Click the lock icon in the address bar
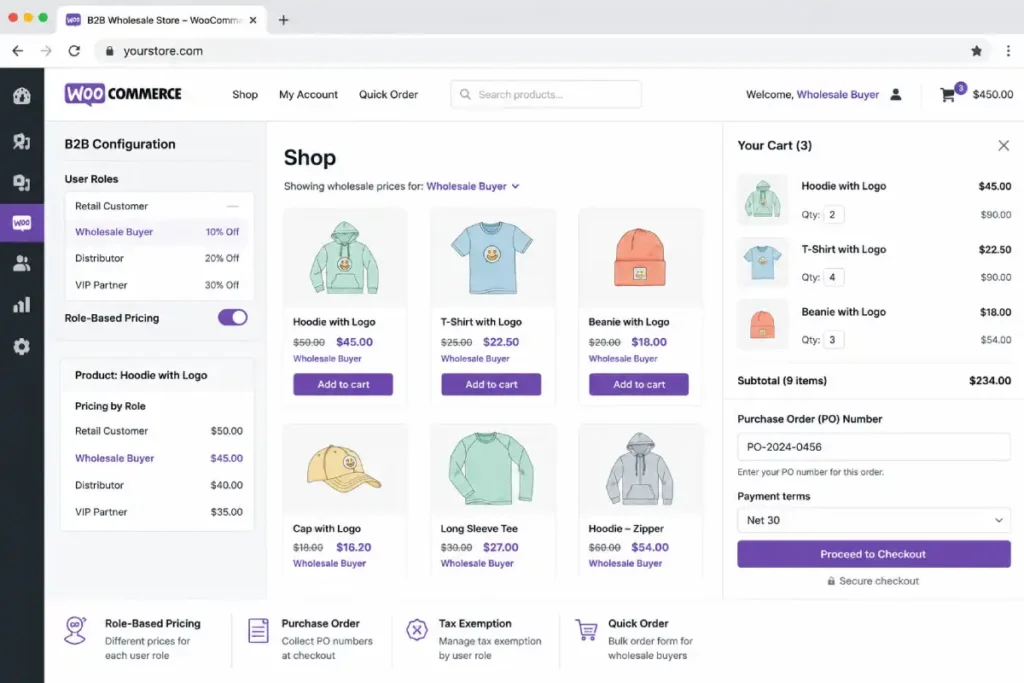1024x683 pixels. tap(109, 51)
